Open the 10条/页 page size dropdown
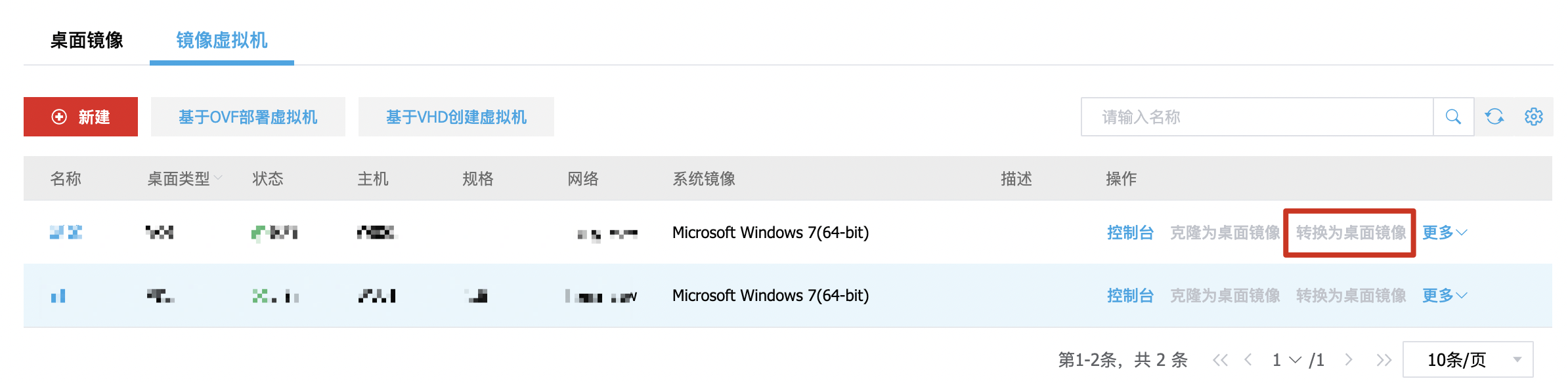1568x383 pixels. [1468, 359]
